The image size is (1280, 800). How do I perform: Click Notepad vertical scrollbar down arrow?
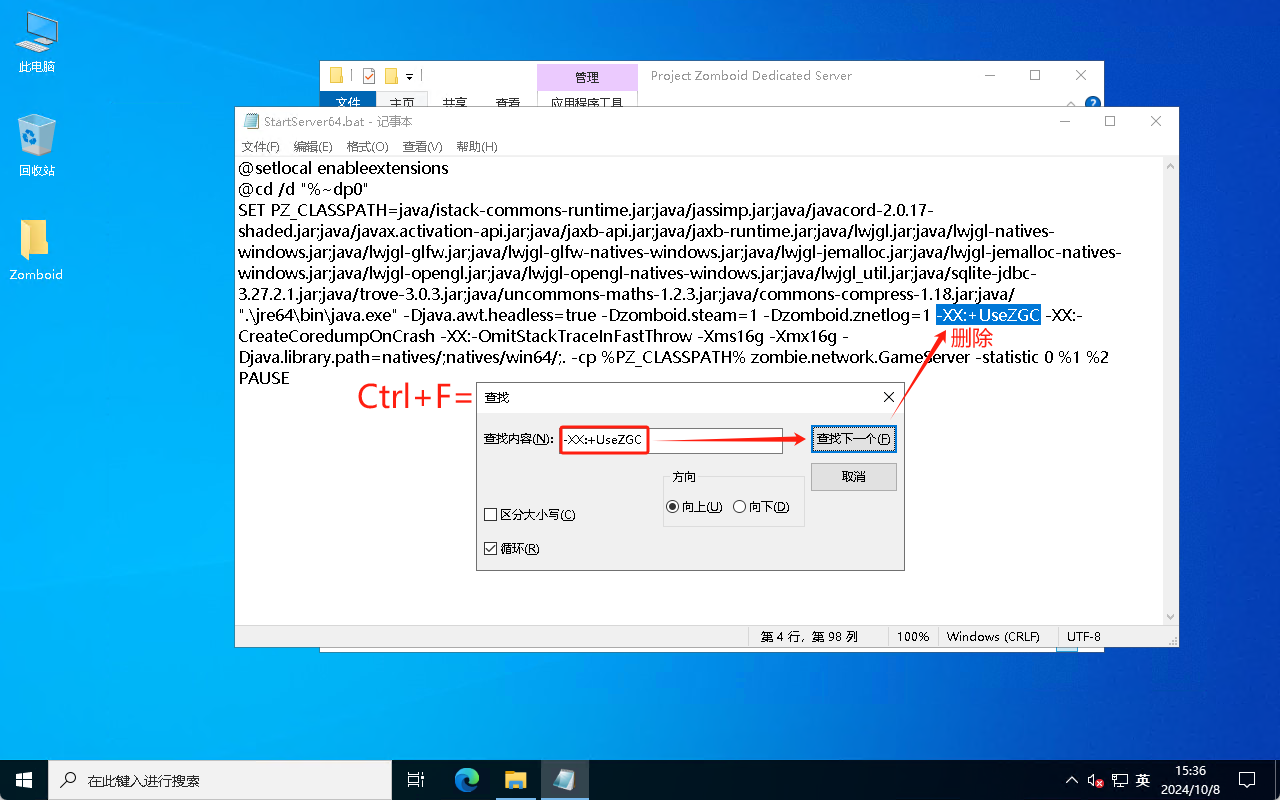1169,617
